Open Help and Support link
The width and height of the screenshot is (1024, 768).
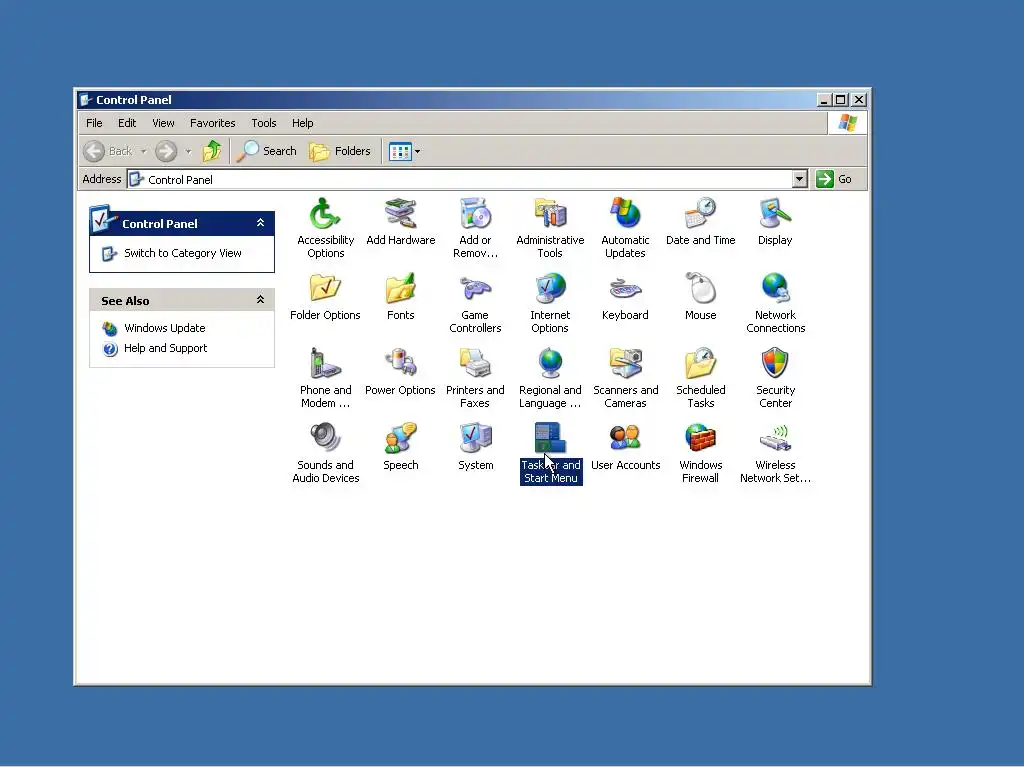(165, 348)
